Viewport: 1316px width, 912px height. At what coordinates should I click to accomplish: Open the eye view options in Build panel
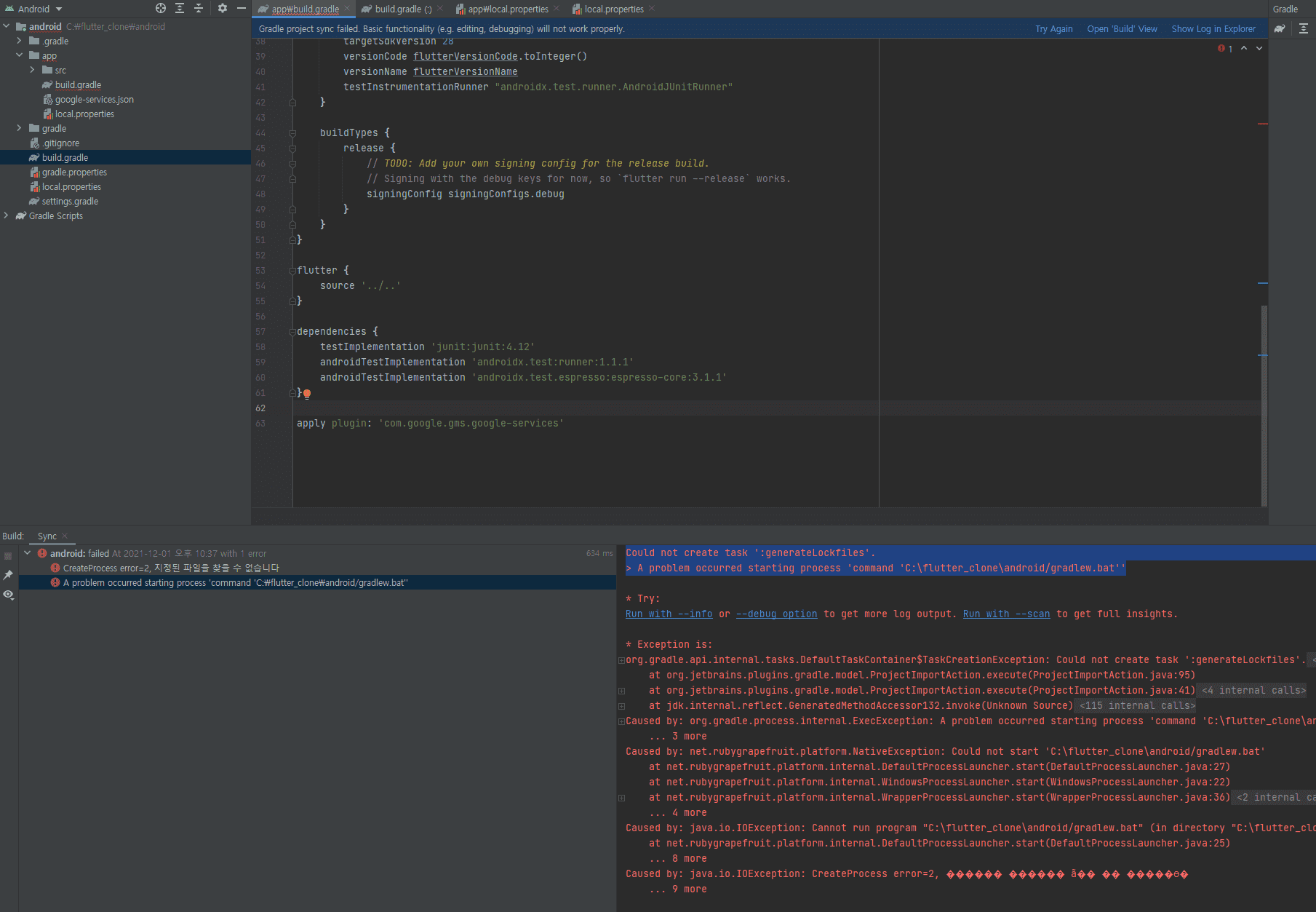(x=9, y=595)
